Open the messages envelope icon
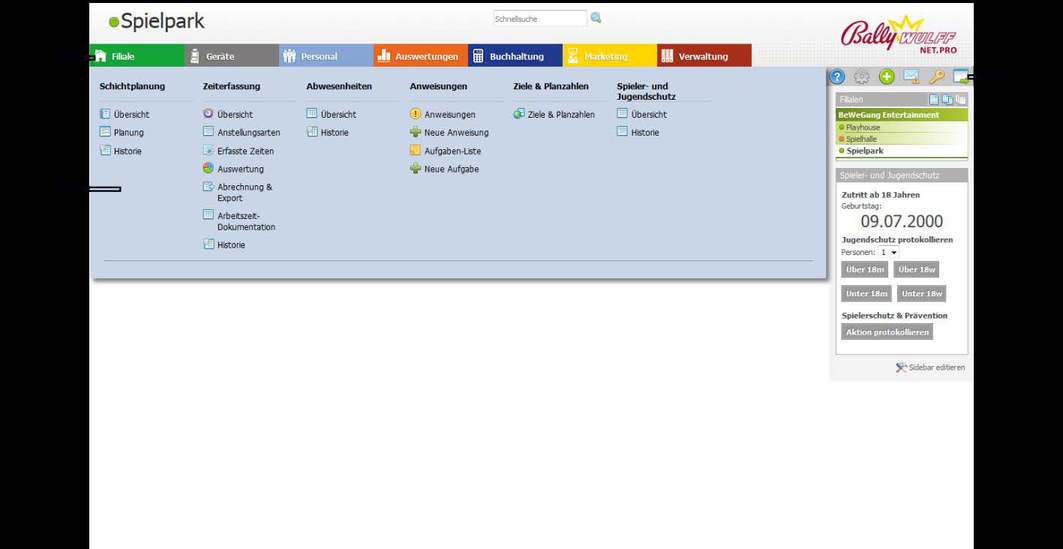Screen dimensions: 1063x549 click(x=912, y=77)
